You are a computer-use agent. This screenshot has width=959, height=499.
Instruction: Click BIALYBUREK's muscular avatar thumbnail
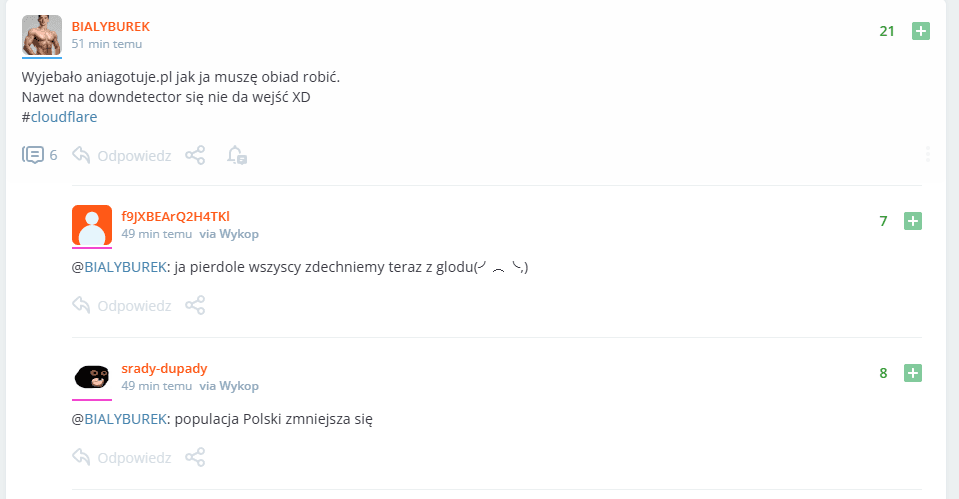42,35
